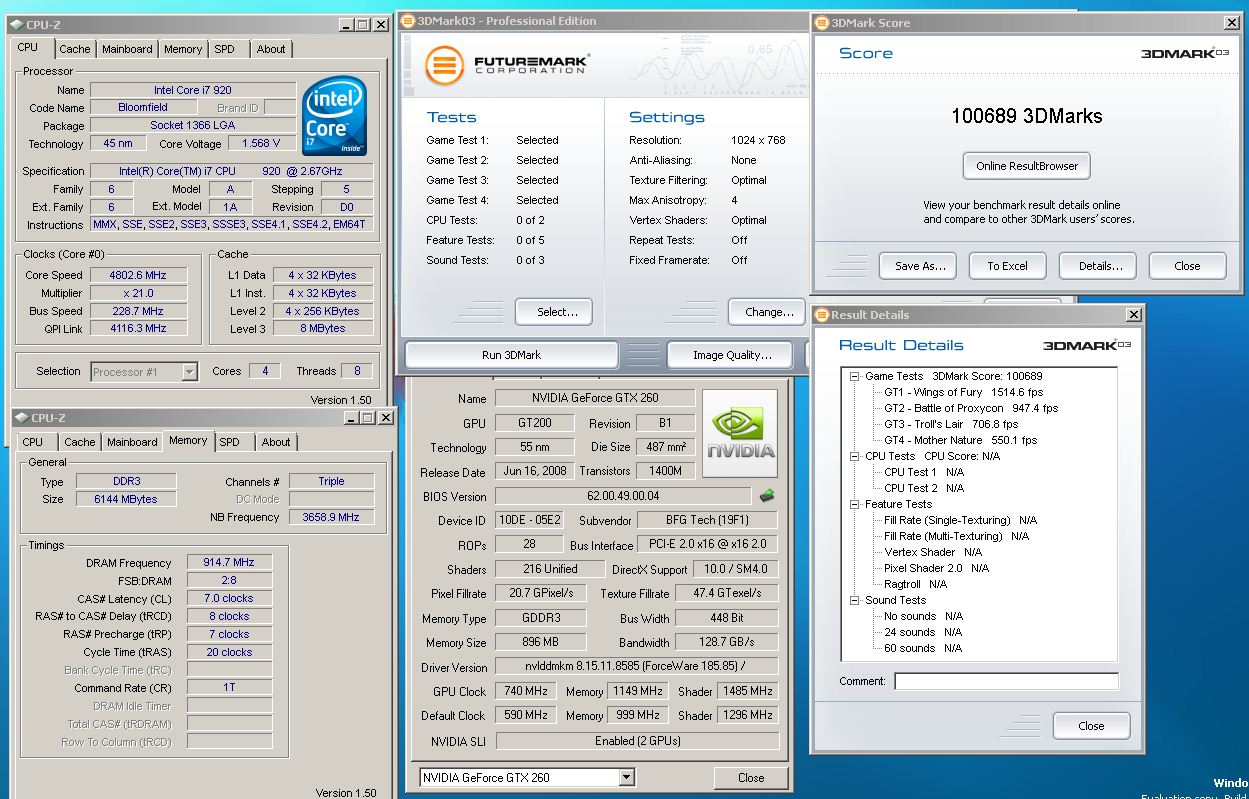The height and width of the screenshot is (799, 1249).
Task: Click the 3DMark03 title bar icon
Action: [x=406, y=21]
